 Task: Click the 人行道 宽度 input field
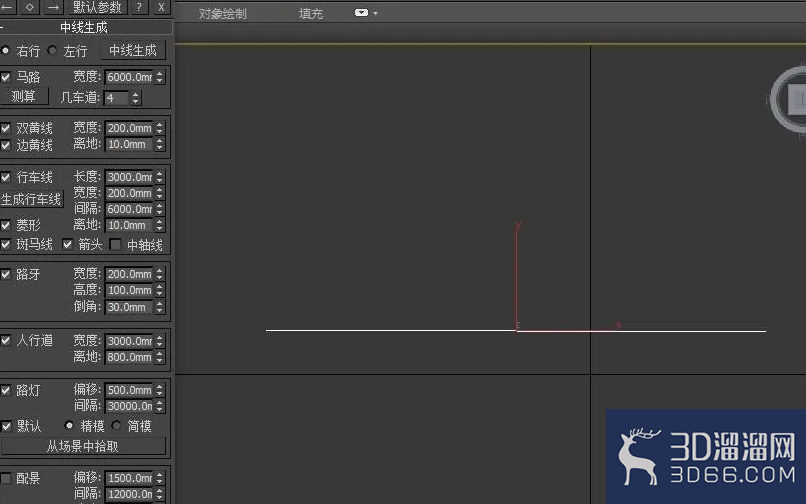130,341
